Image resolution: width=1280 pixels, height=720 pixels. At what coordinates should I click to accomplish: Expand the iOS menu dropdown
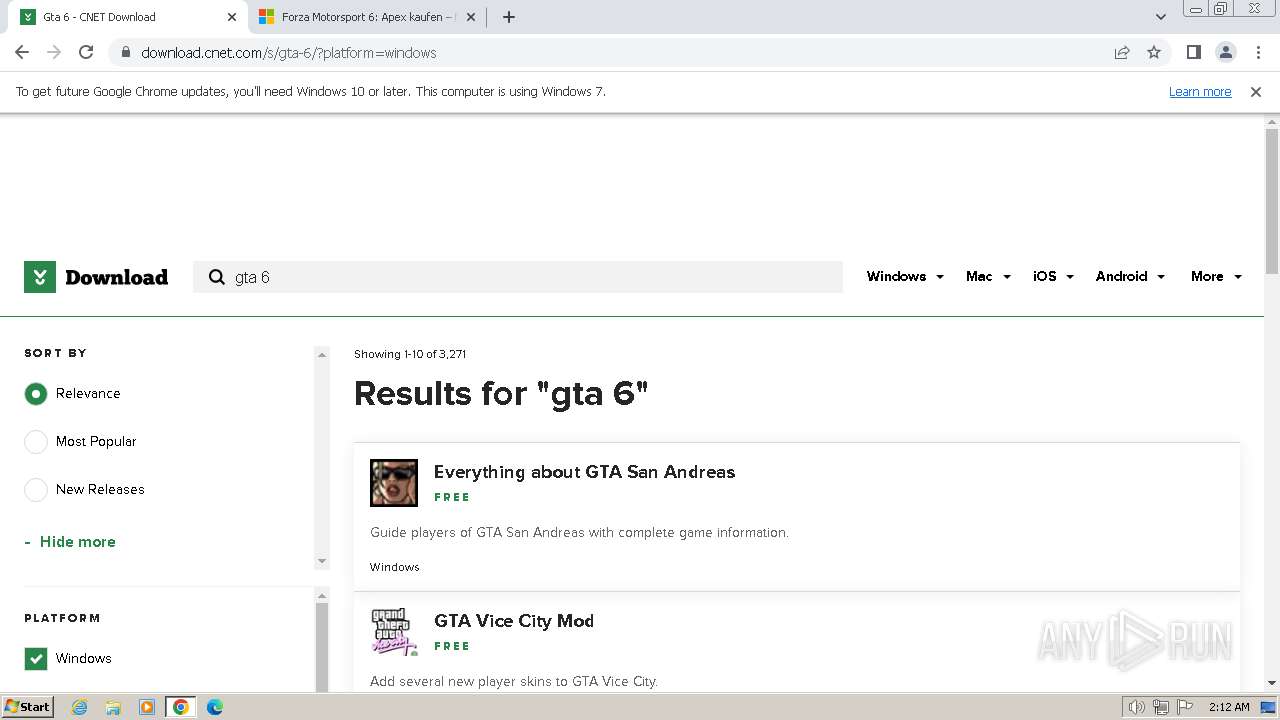click(1053, 277)
